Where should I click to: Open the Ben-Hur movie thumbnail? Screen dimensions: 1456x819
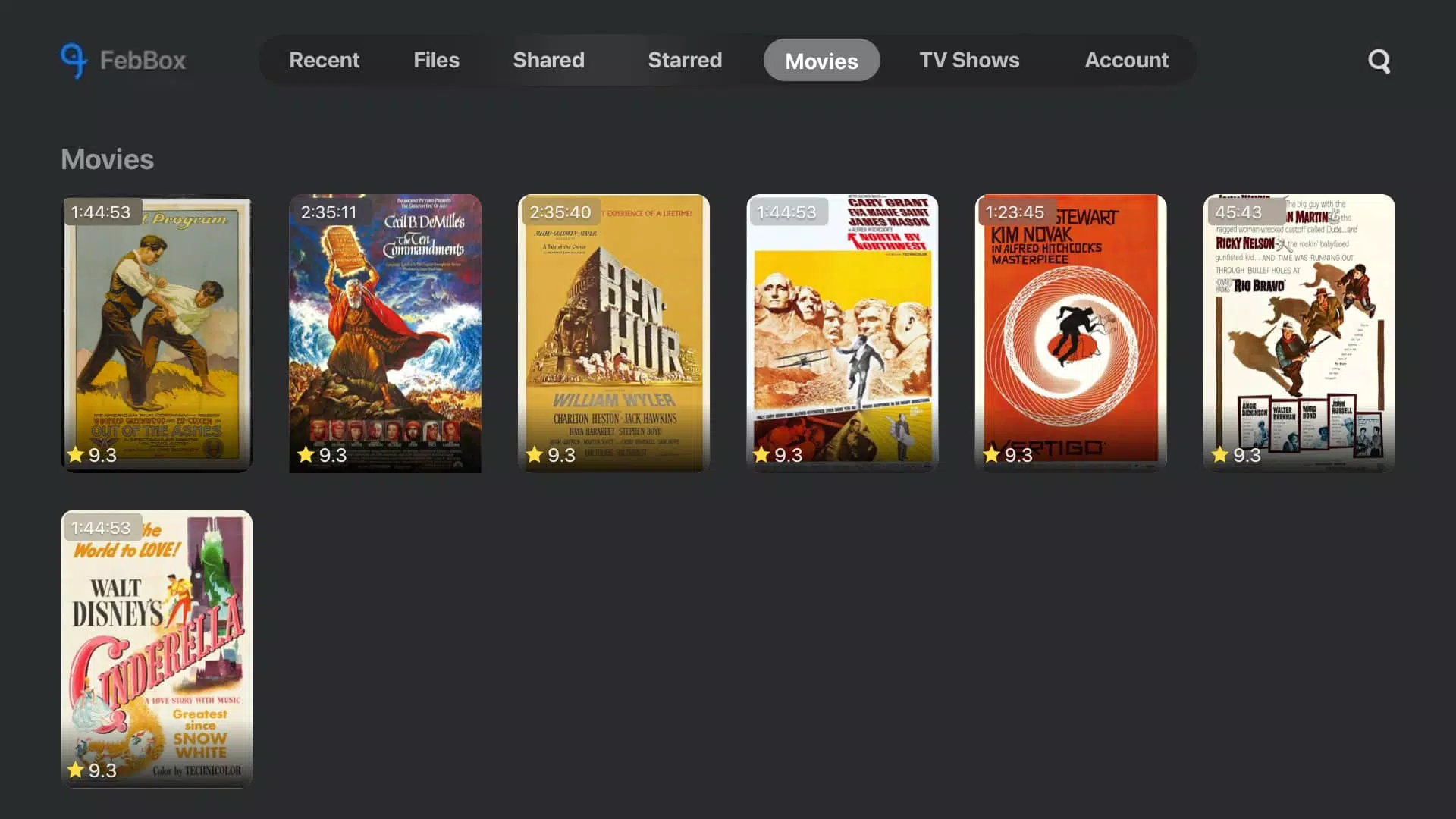pos(613,332)
